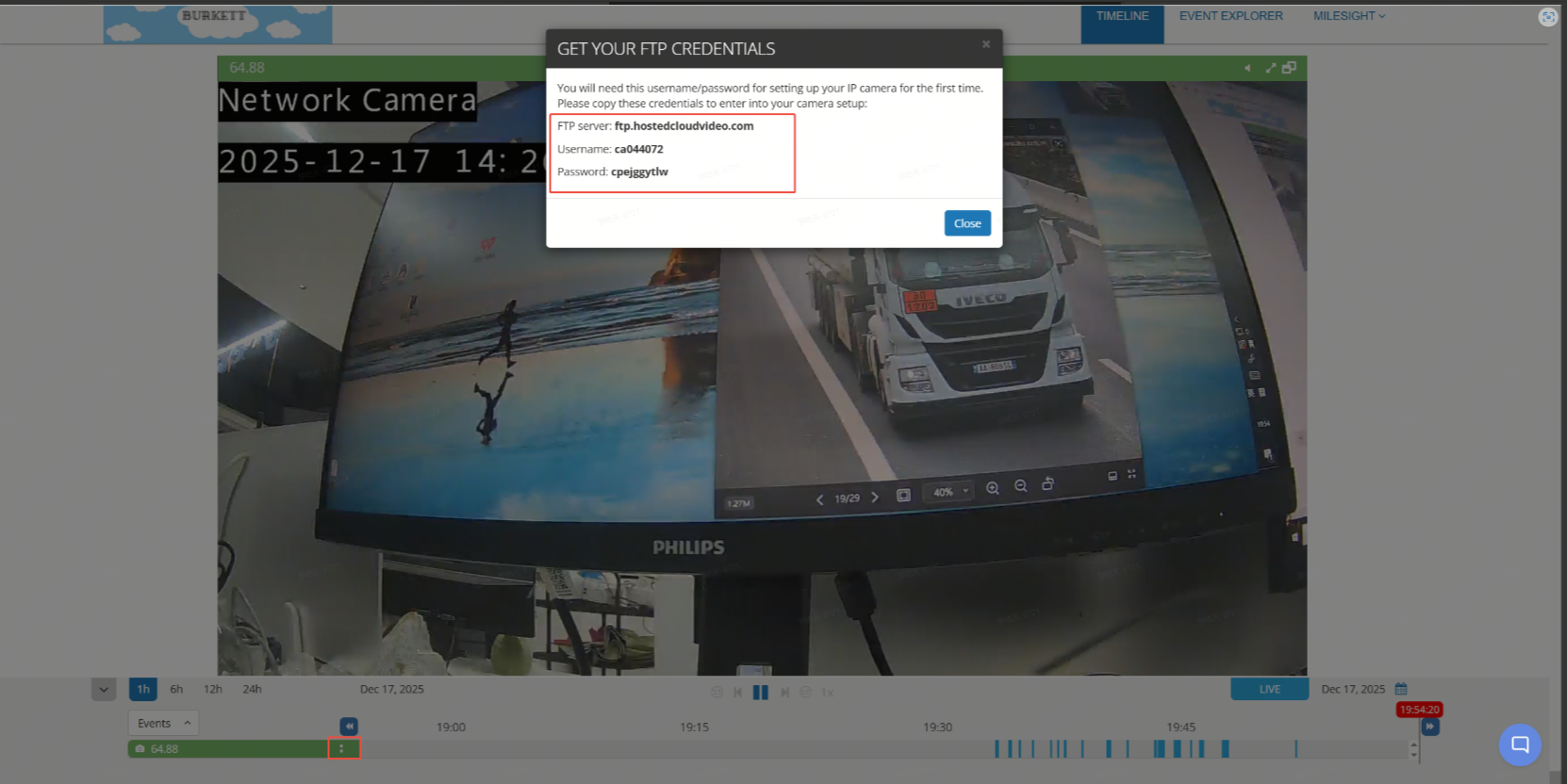This screenshot has width=1567, height=784.
Task: Open the Events dropdown
Action: point(163,724)
